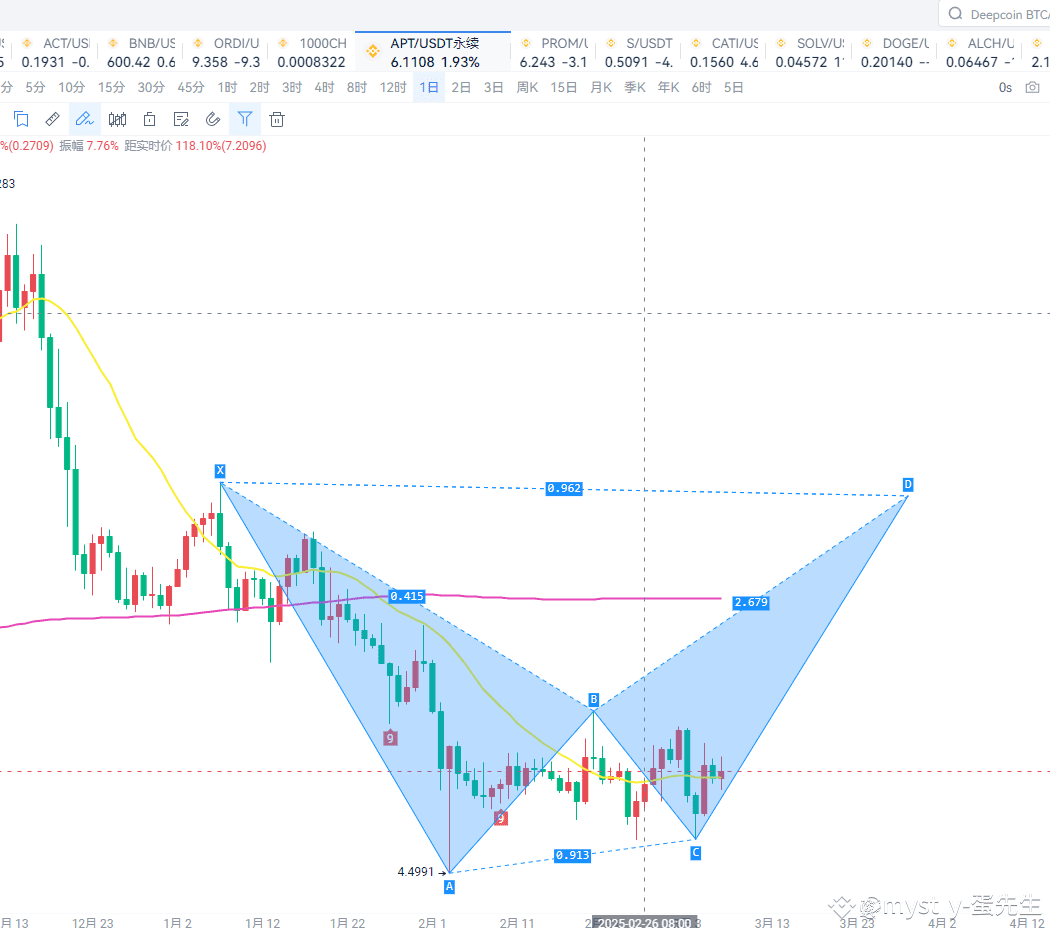Screen dimensions: 1050x928
Task: Toggle the 1日 daily timeframe
Action: 428,87
